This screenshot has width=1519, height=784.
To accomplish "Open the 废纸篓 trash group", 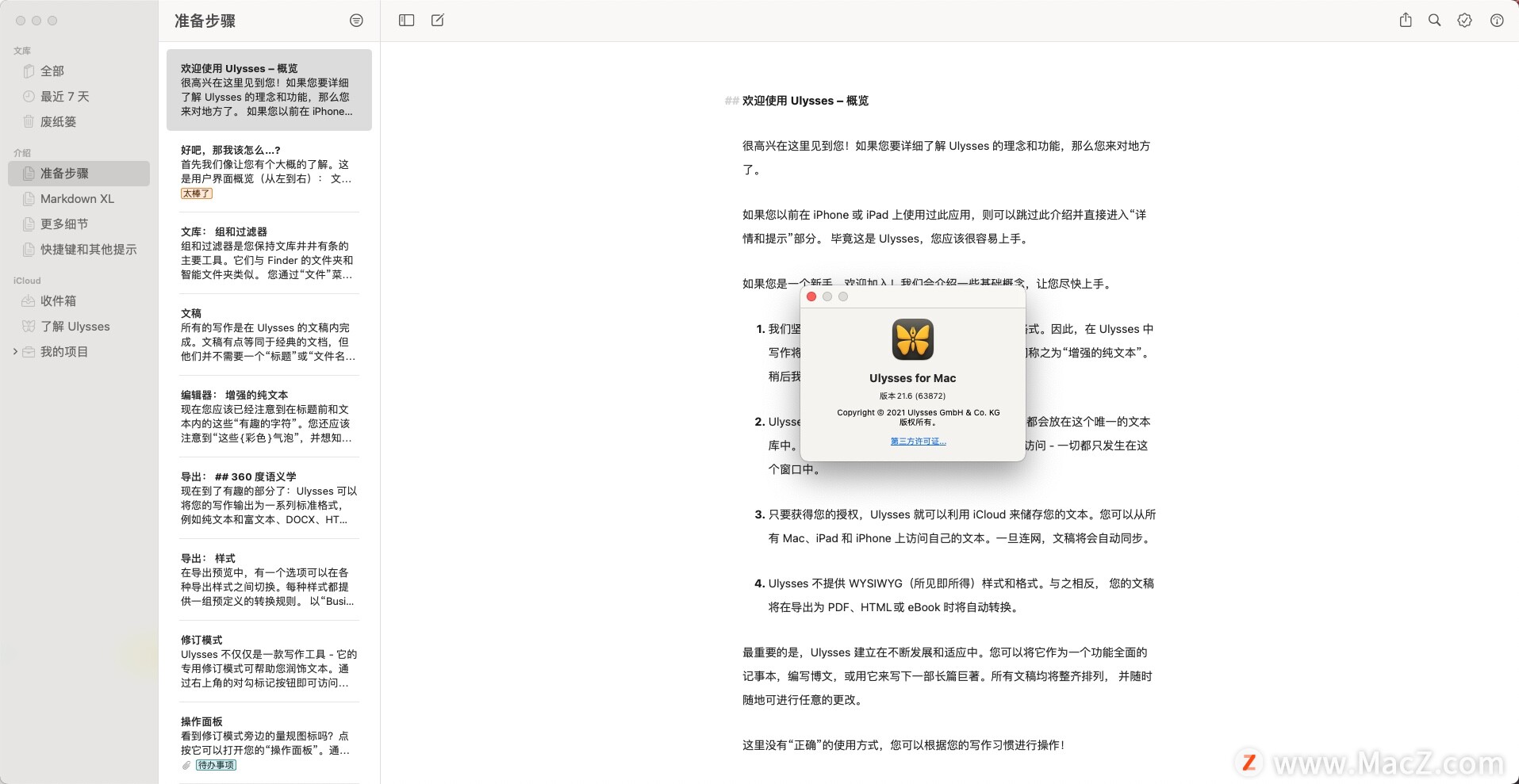I will coord(79,122).
